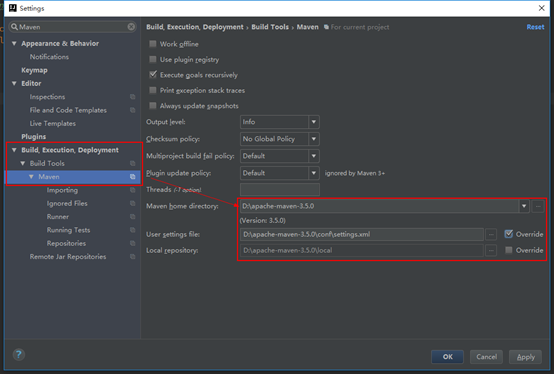The image size is (554, 374).
Task: Toggle Override for user settings file
Action: point(509,234)
